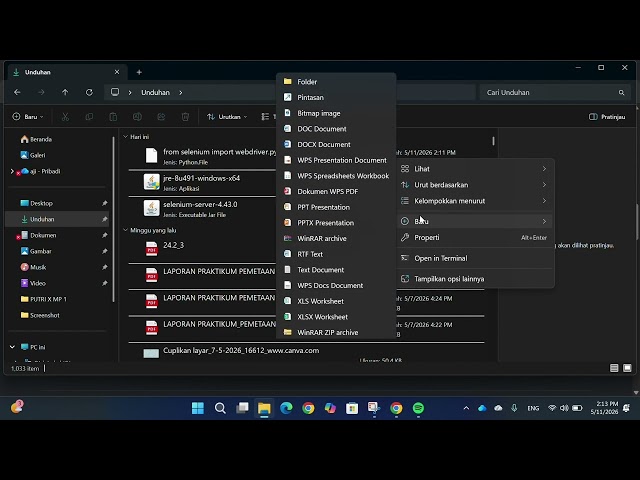Toggle the Pratinjau preview pane
This screenshot has width=640, height=480.
point(607,117)
